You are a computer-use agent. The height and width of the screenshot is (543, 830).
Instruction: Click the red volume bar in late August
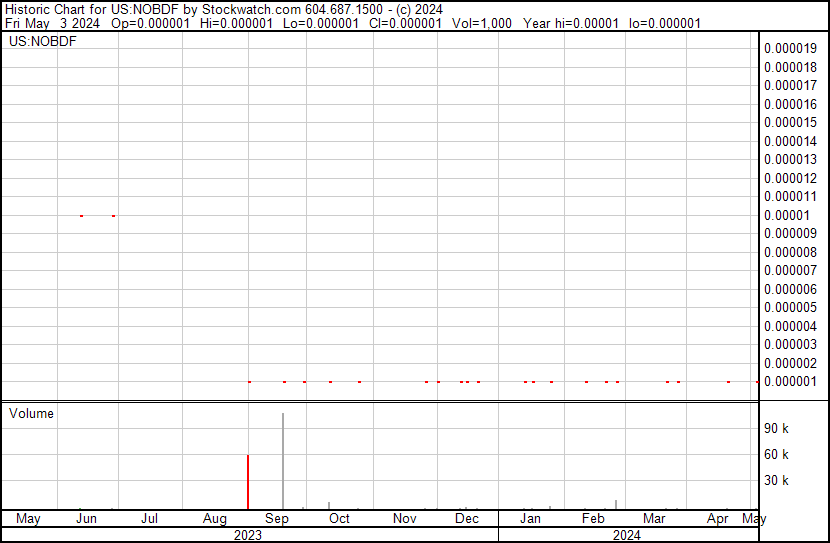point(248,482)
